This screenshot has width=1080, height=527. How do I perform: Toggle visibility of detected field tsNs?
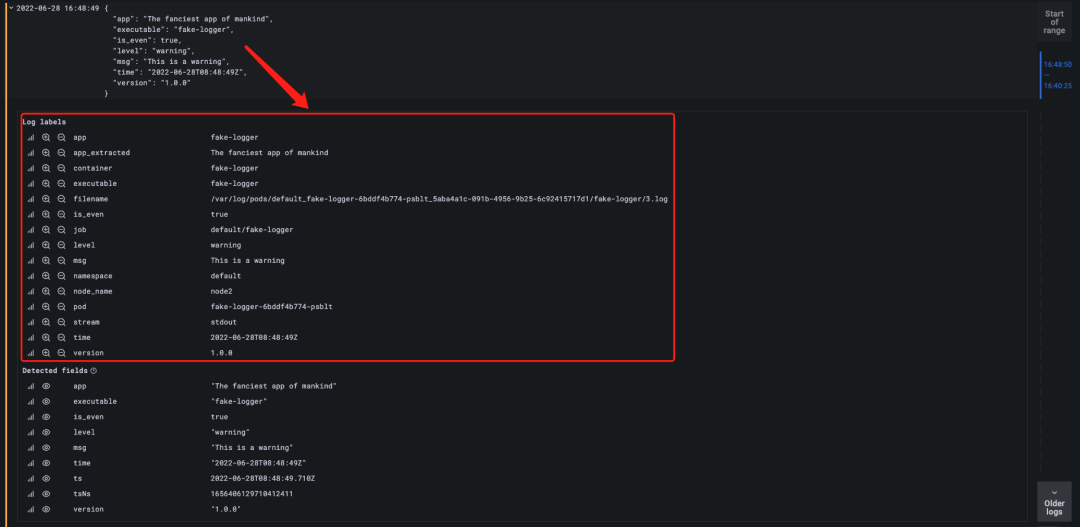coord(46,494)
